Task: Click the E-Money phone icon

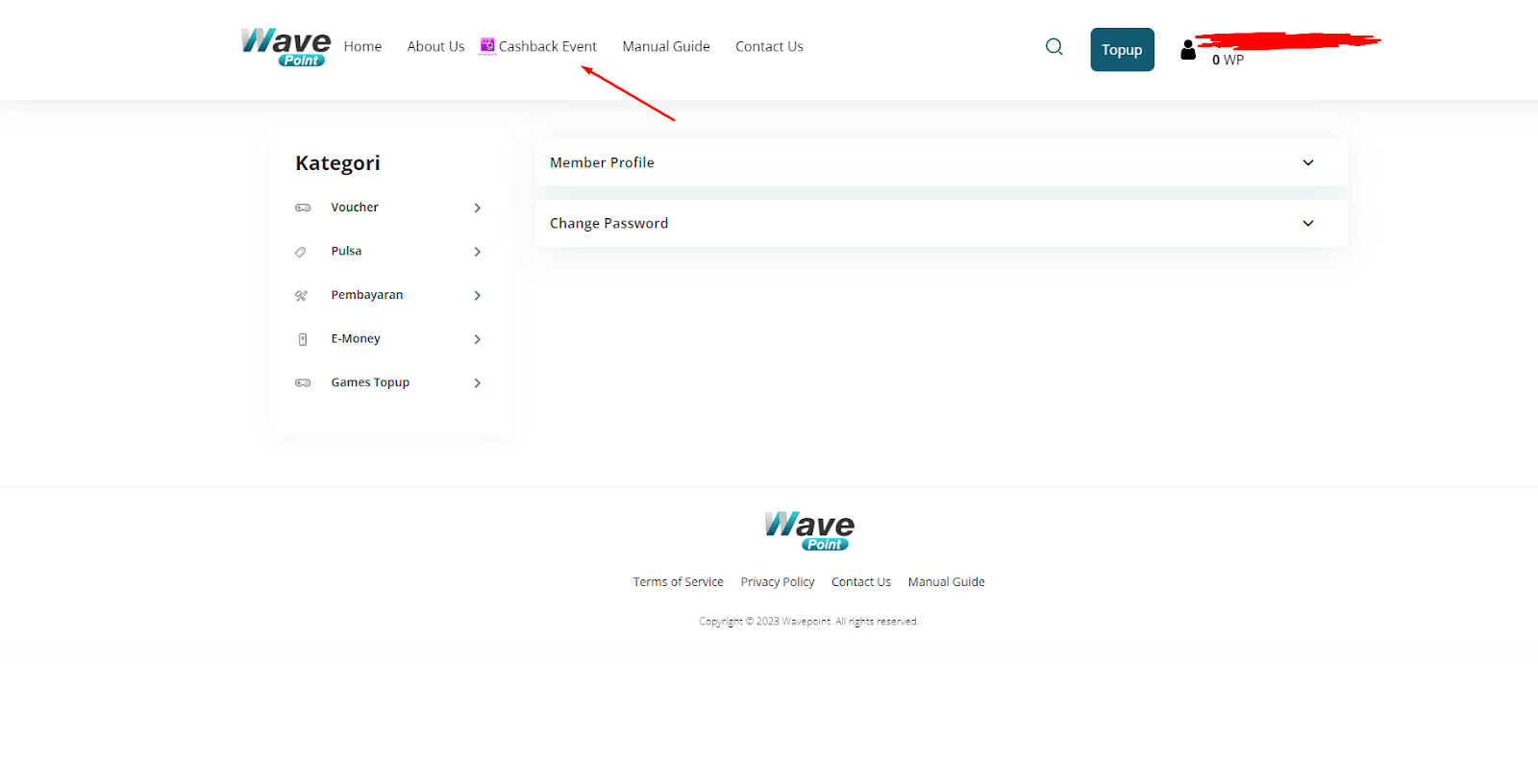Action: coord(303,339)
